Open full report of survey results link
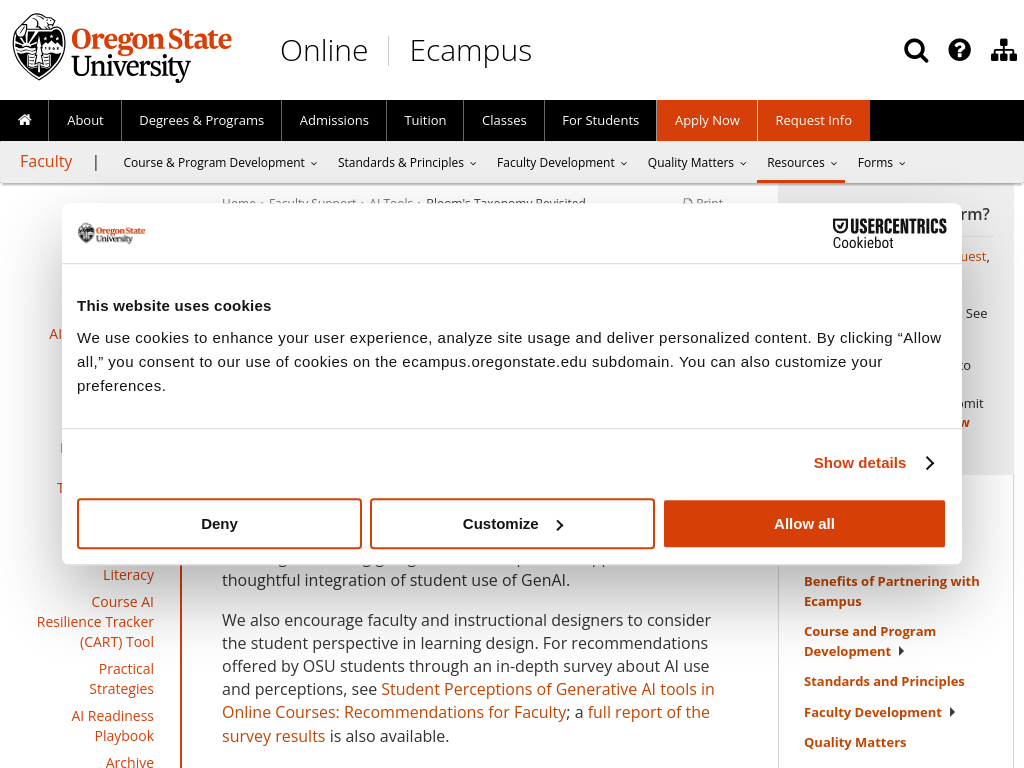1024x768 pixels. point(466,724)
